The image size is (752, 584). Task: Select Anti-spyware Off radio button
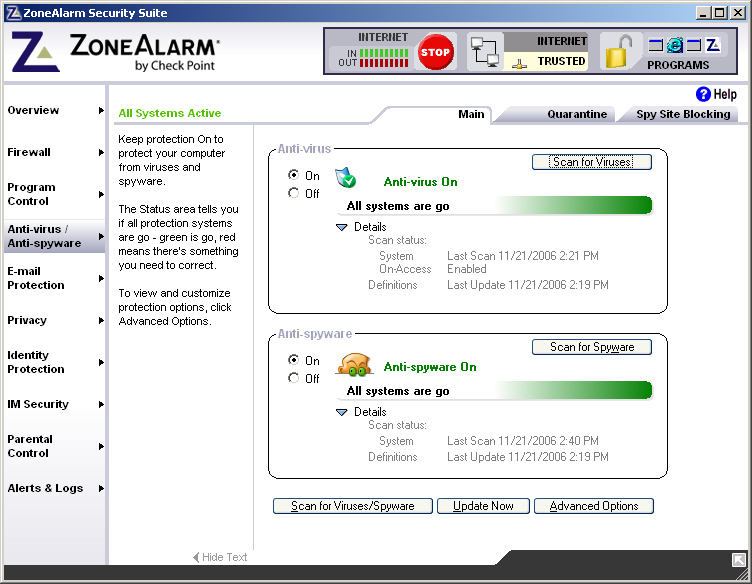[x=294, y=378]
